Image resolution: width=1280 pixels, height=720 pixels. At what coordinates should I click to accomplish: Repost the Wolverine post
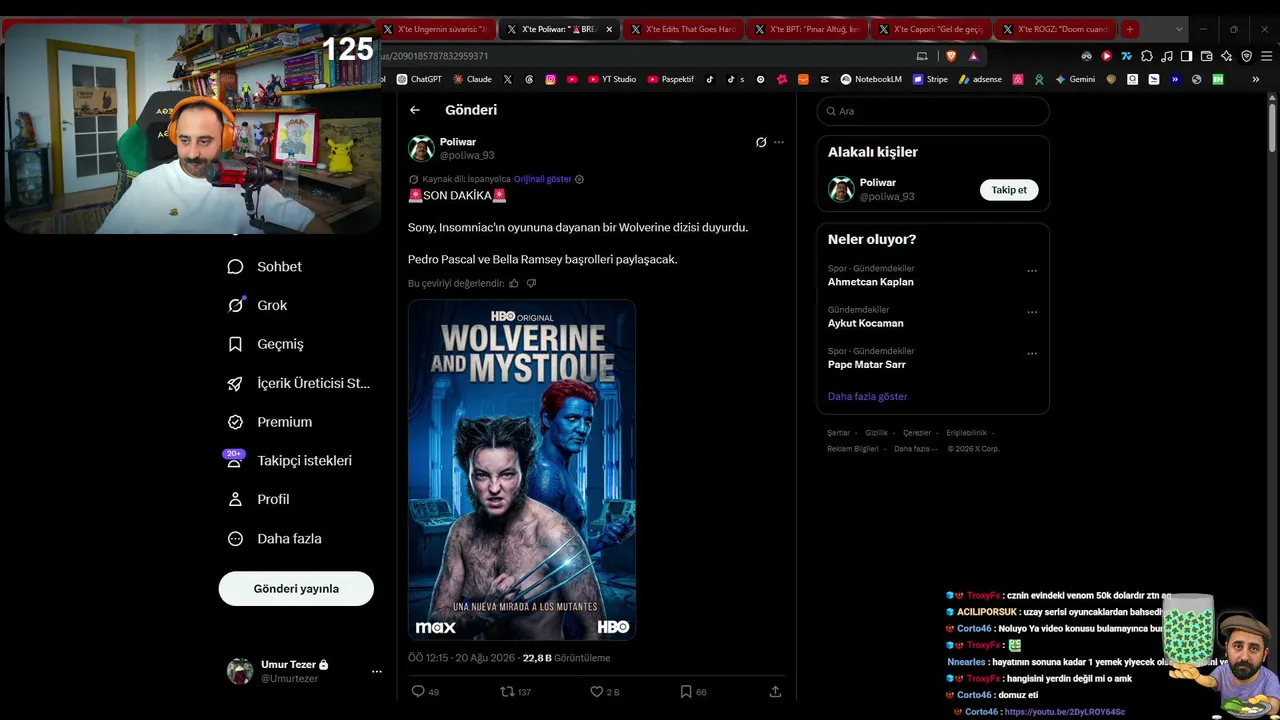coord(507,691)
